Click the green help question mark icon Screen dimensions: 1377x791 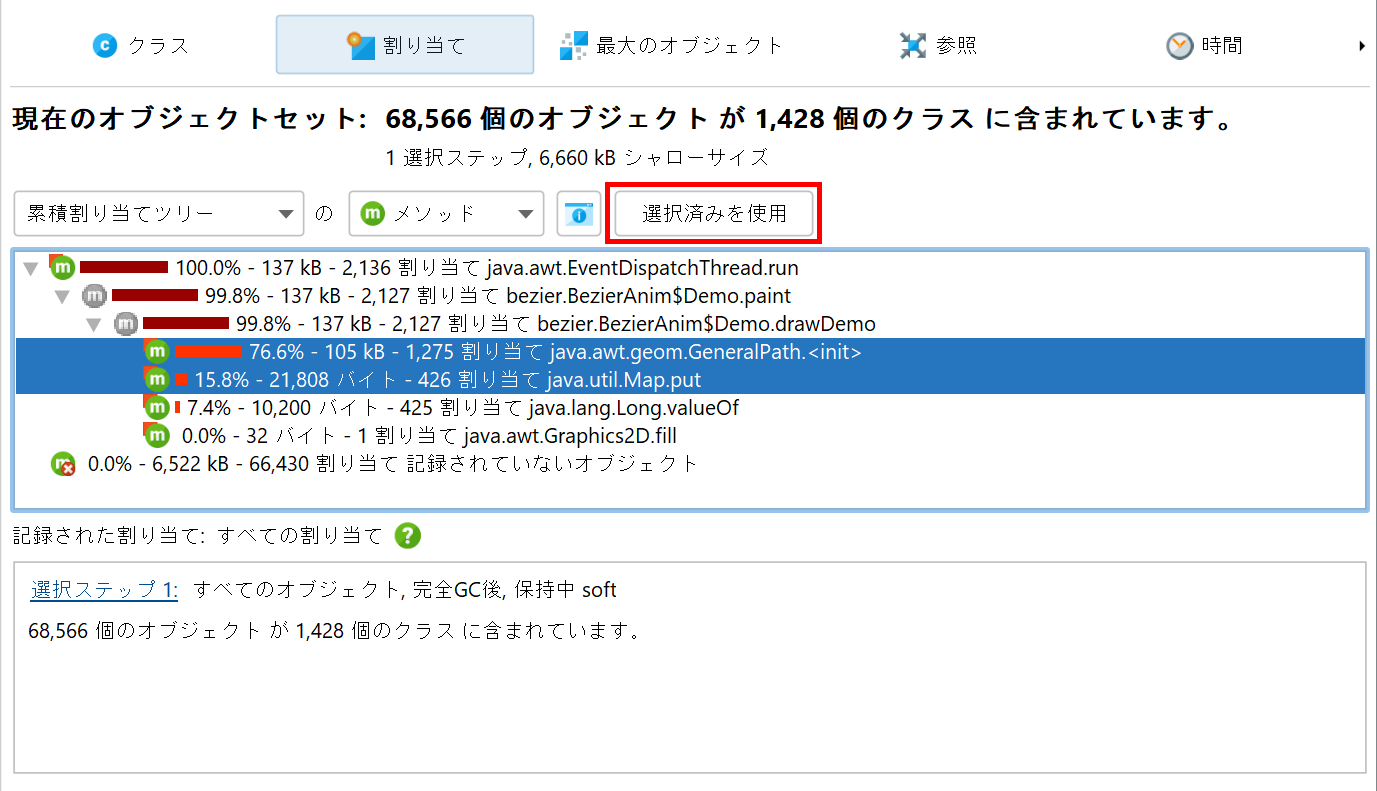407,536
